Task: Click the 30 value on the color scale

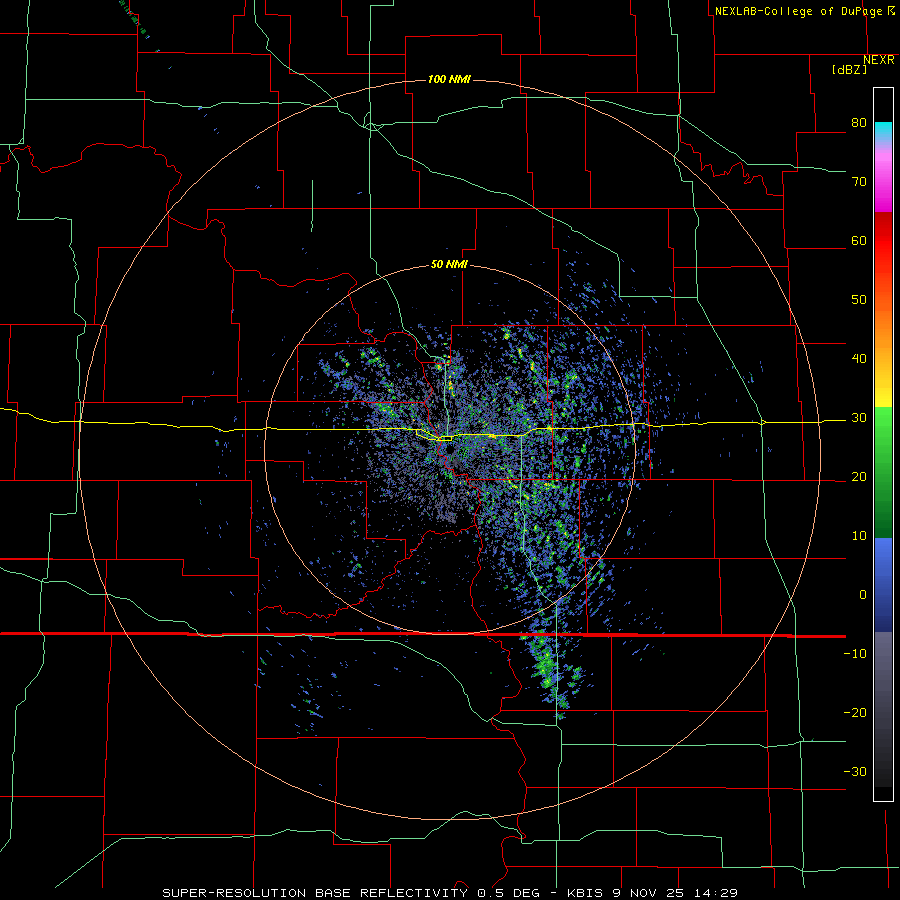Action: [x=859, y=418]
